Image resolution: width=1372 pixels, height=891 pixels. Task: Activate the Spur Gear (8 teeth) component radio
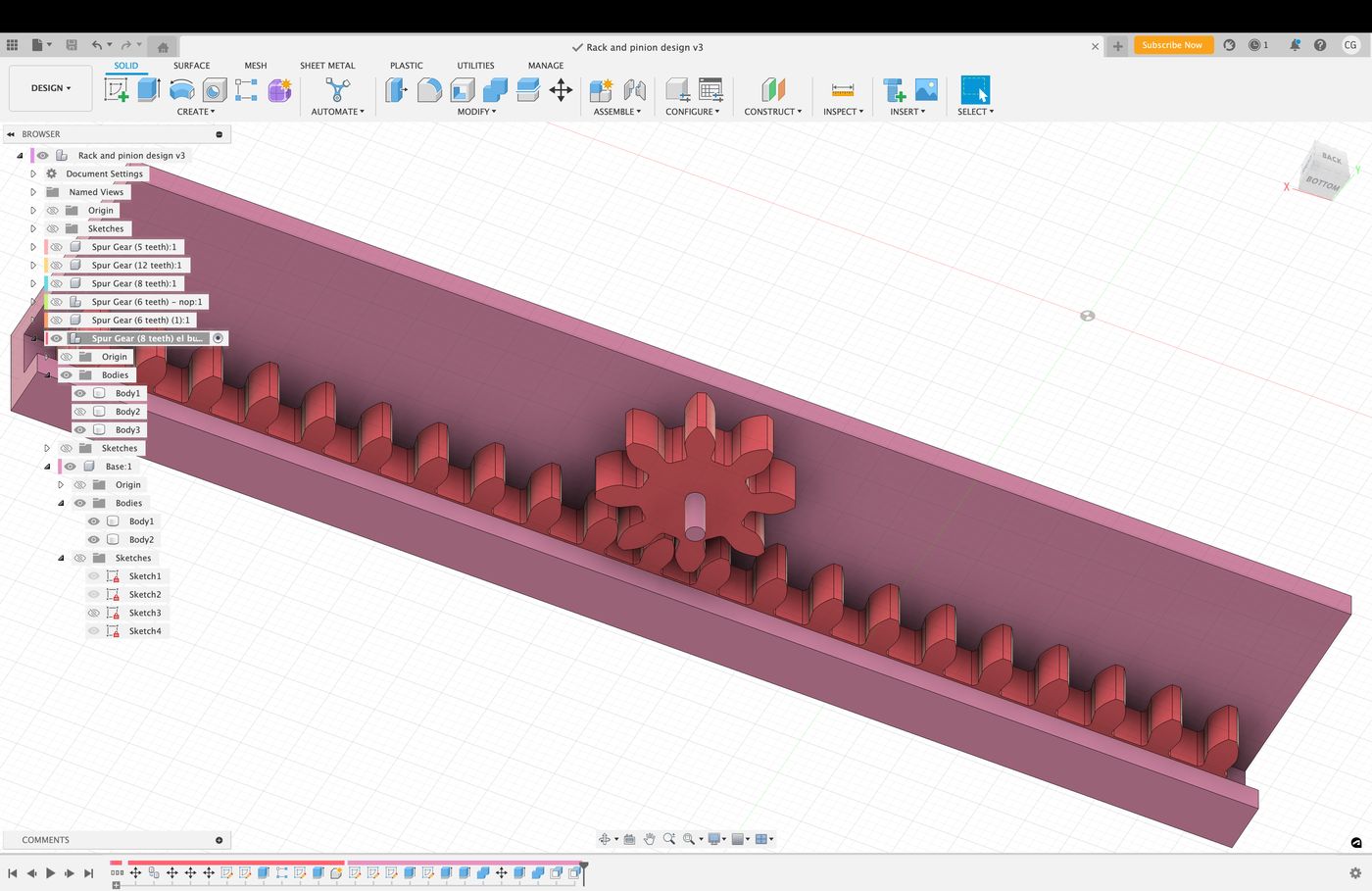pyautogui.click(x=219, y=338)
